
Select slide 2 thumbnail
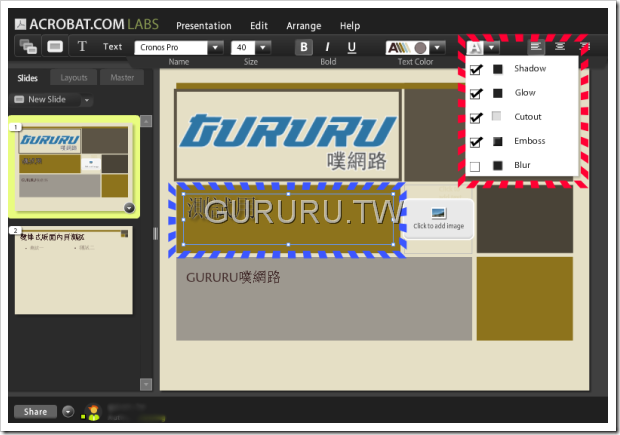click(x=74, y=270)
